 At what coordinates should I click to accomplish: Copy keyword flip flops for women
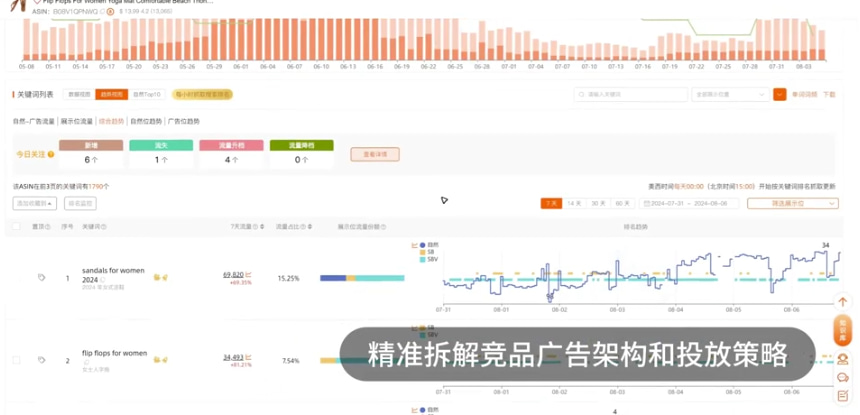[x=86, y=362]
